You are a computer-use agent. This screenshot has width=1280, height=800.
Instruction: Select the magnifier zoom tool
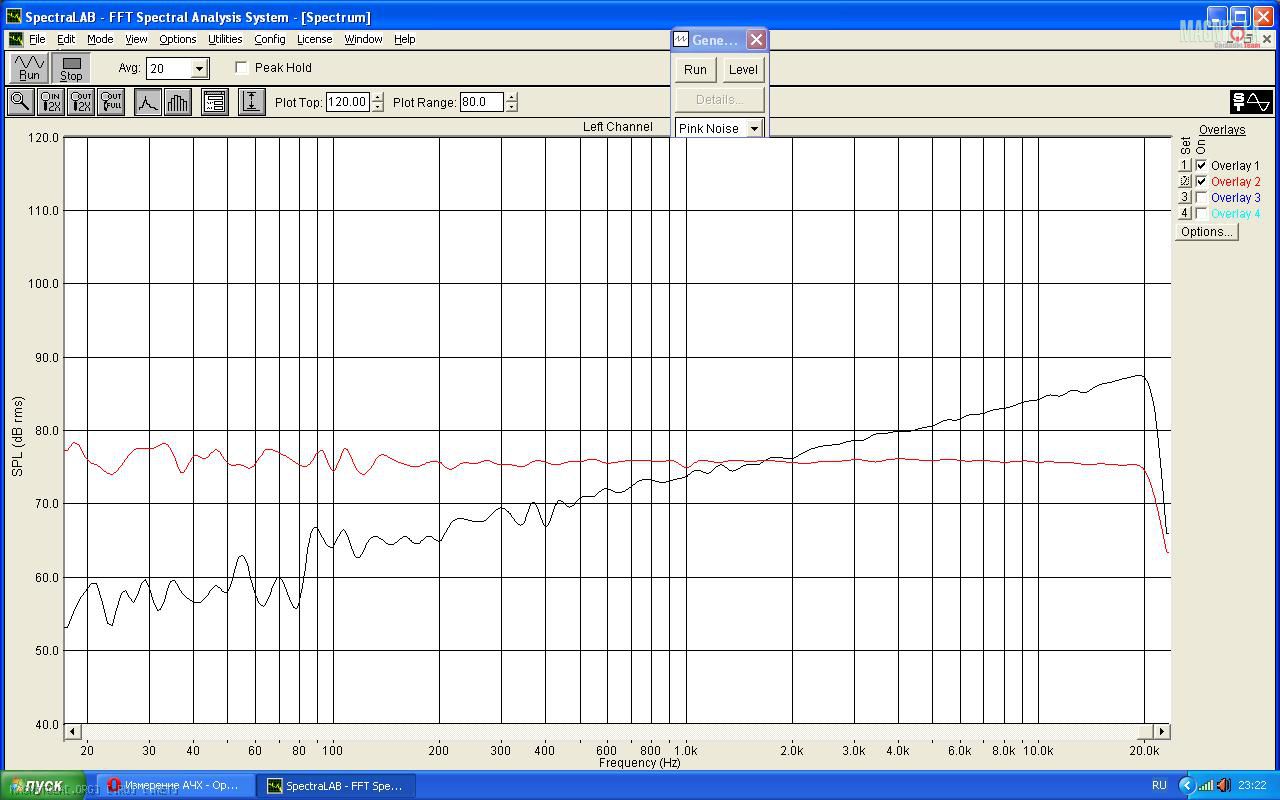pyautogui.click(x=20, y=102)
